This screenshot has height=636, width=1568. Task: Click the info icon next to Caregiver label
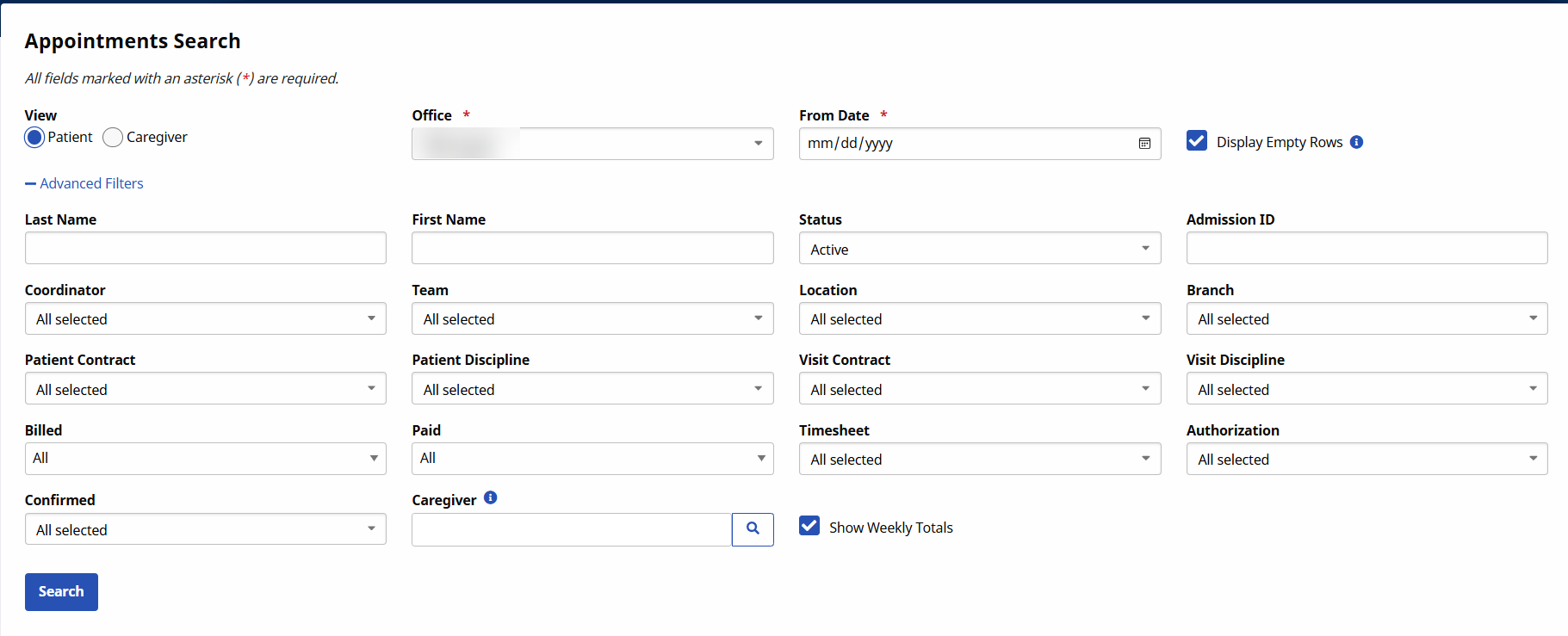tap(490, 497)
